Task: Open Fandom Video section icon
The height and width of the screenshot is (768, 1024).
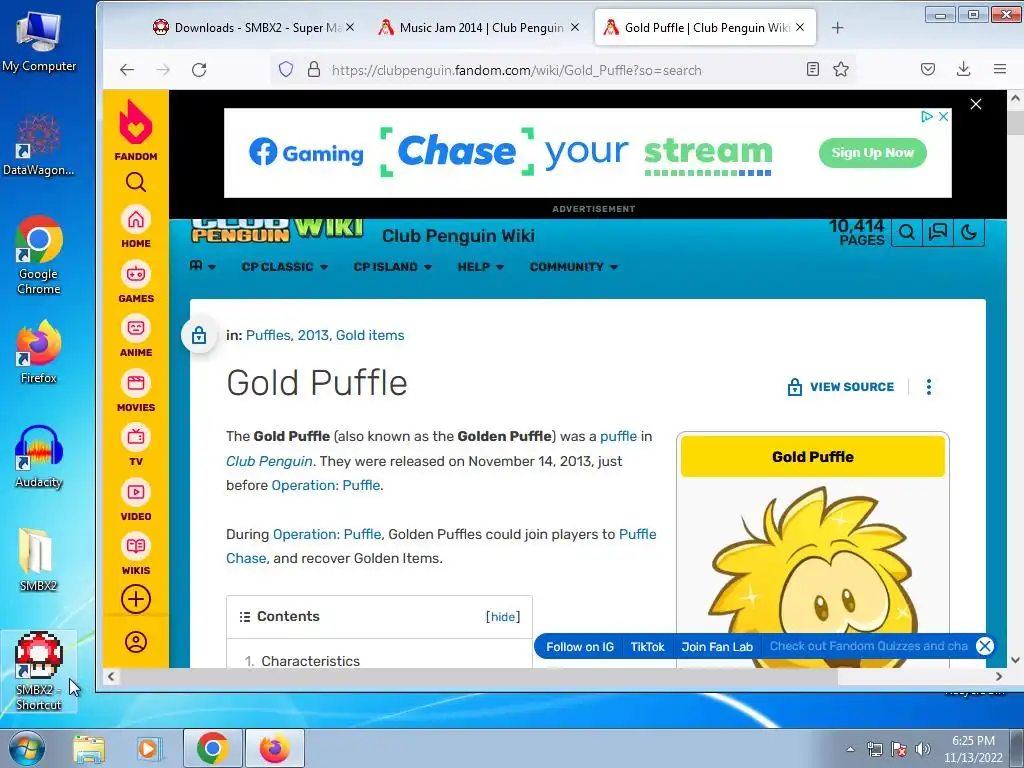Action: point(136,492)
